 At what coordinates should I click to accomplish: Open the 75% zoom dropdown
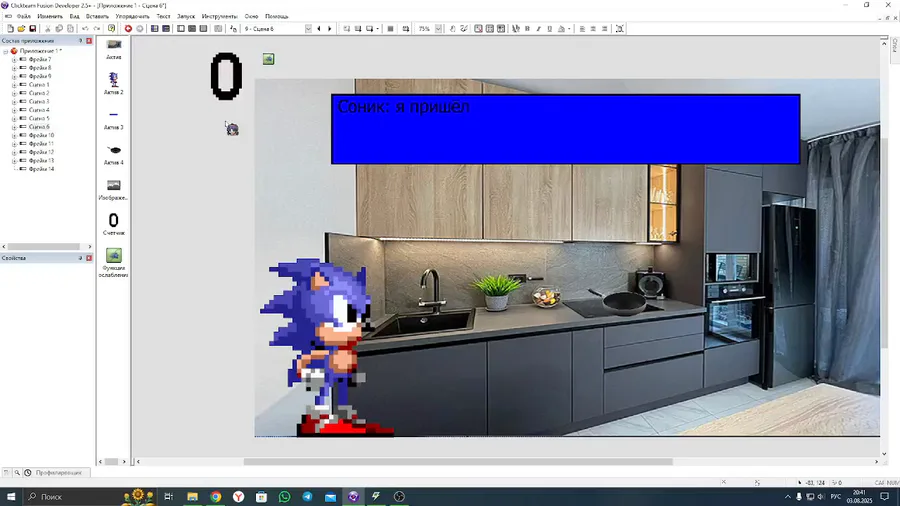click(x=439, y=29)
